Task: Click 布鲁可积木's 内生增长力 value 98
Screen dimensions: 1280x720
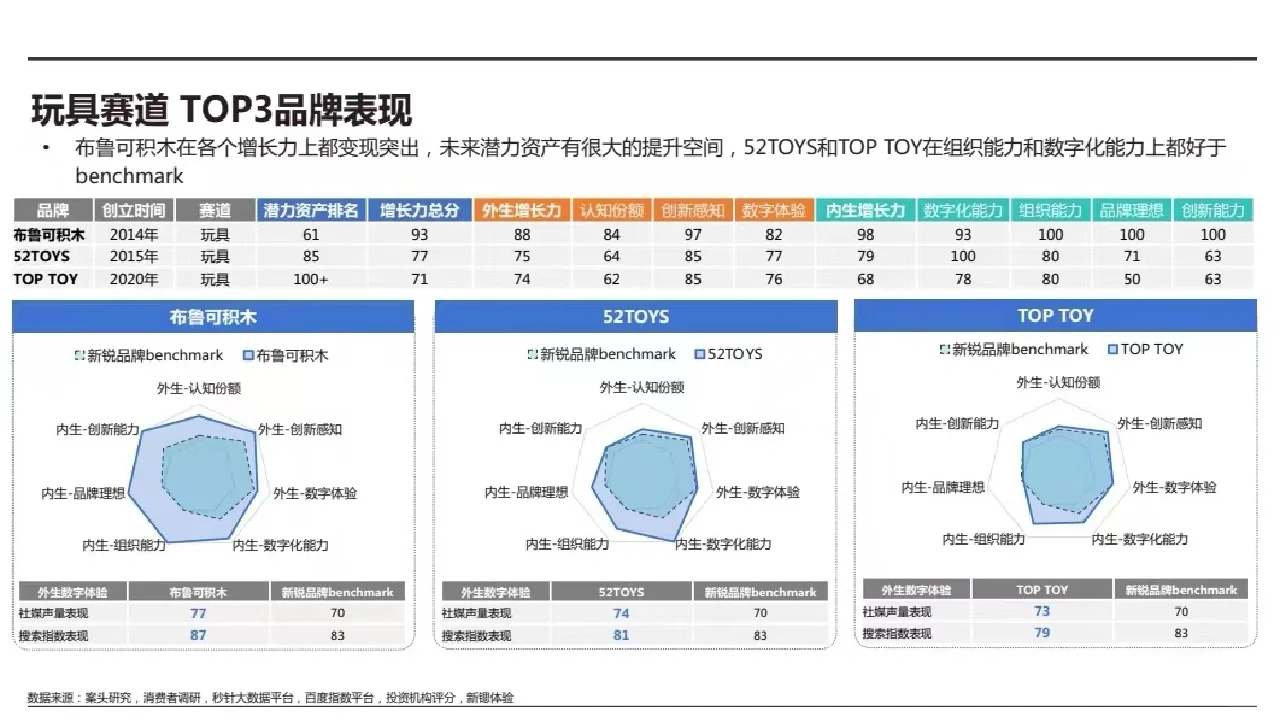Action: [866, 235]
